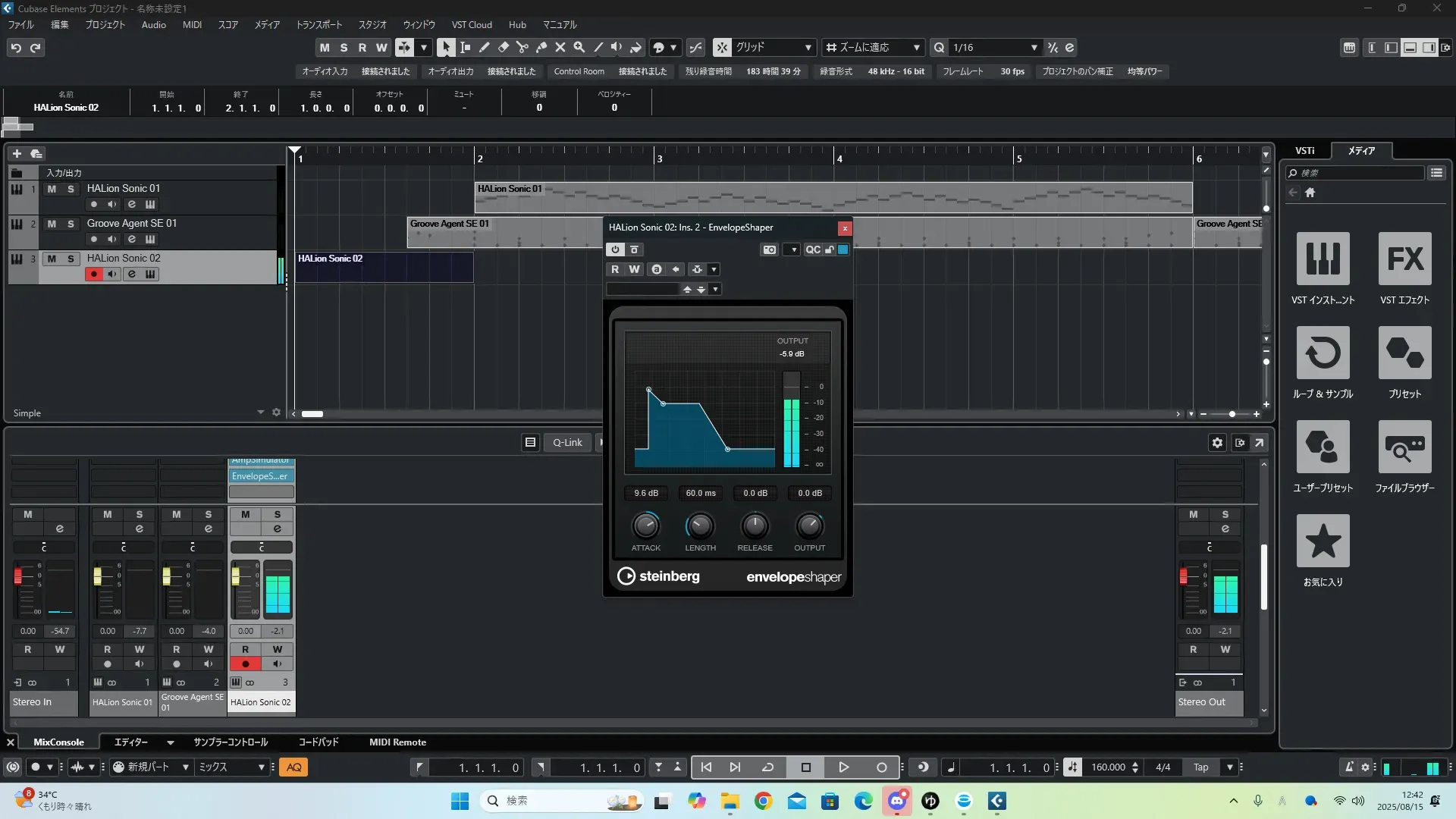Open the 1/16 quantize preset dropdown
Screen dimensions: 1456x819
(x=1034, y=47)
